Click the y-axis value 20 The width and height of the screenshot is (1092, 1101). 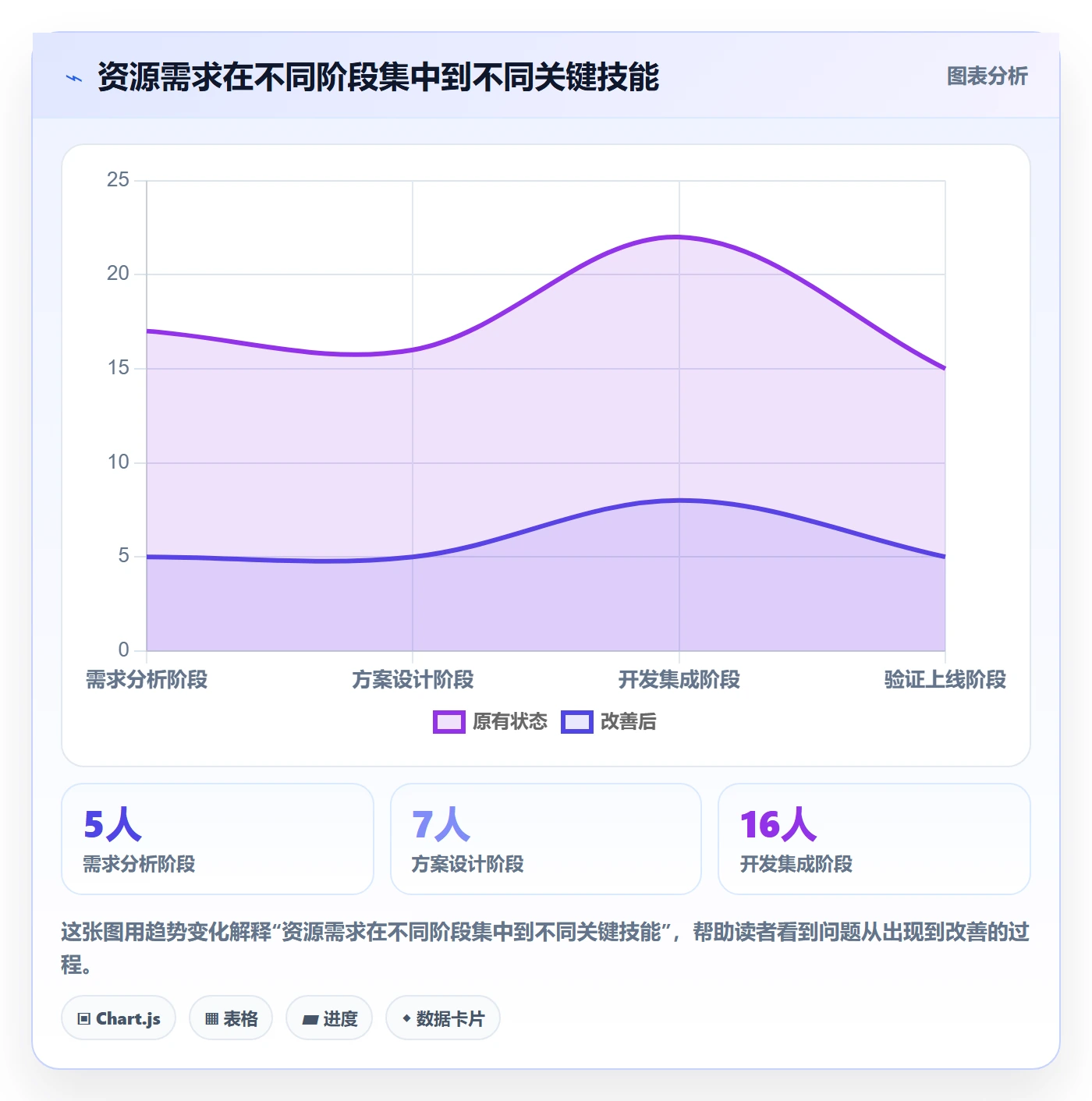(x=118, y=274)
